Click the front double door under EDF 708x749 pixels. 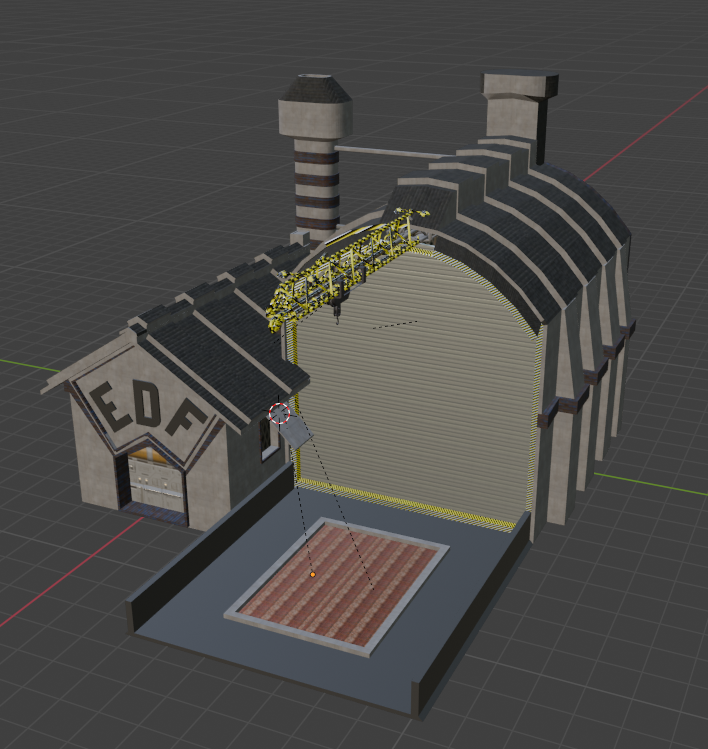(x=158, y=482)
